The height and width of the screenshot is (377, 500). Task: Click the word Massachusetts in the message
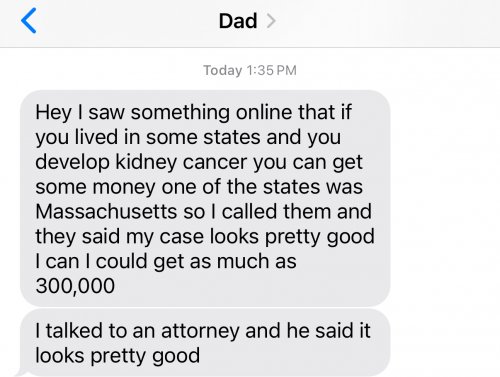click(106, 211)
